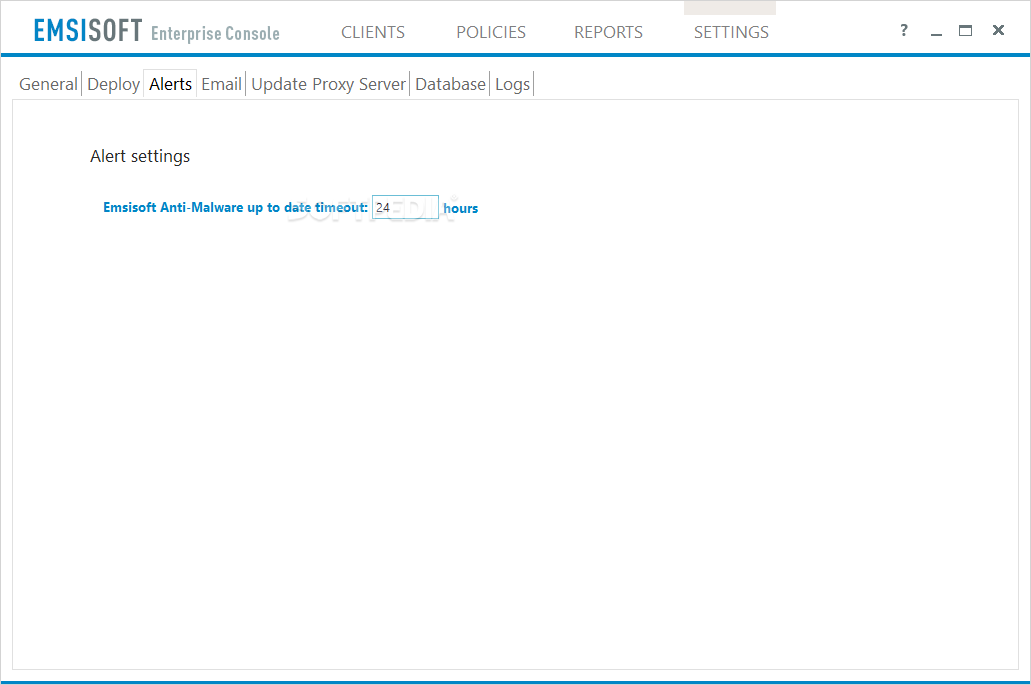Open the REPORTS section
This screenshot has height=685, width=1031.
pyautogui.click(x=608, y=32)
